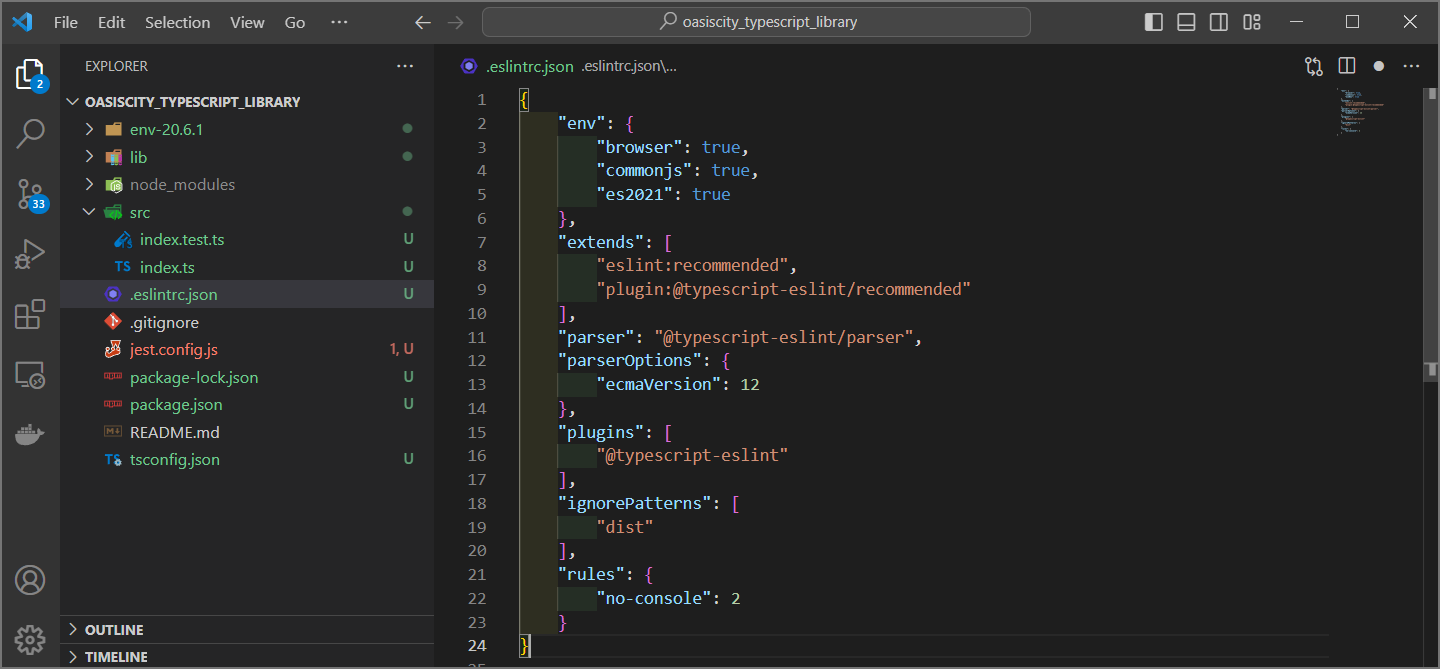The width and height of the screenshot is (1440, 669).
Task: Toggle the primary side bar
Action: click(x=1154, y=22)
